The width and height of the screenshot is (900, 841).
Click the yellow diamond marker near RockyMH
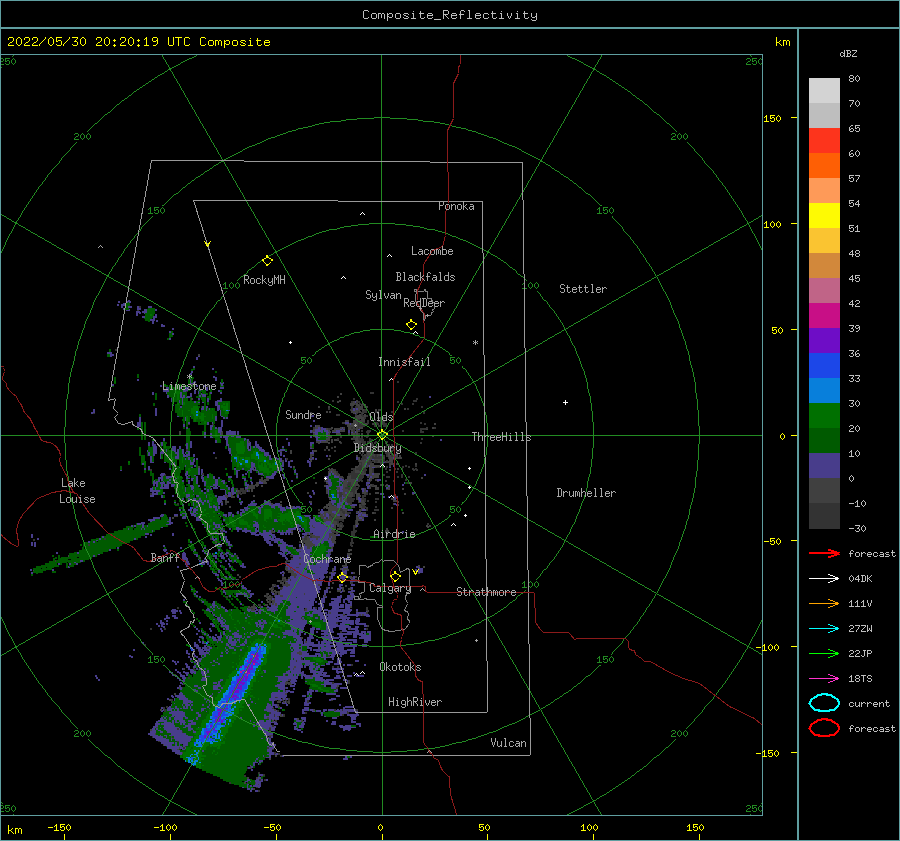[x=267, y=261]
